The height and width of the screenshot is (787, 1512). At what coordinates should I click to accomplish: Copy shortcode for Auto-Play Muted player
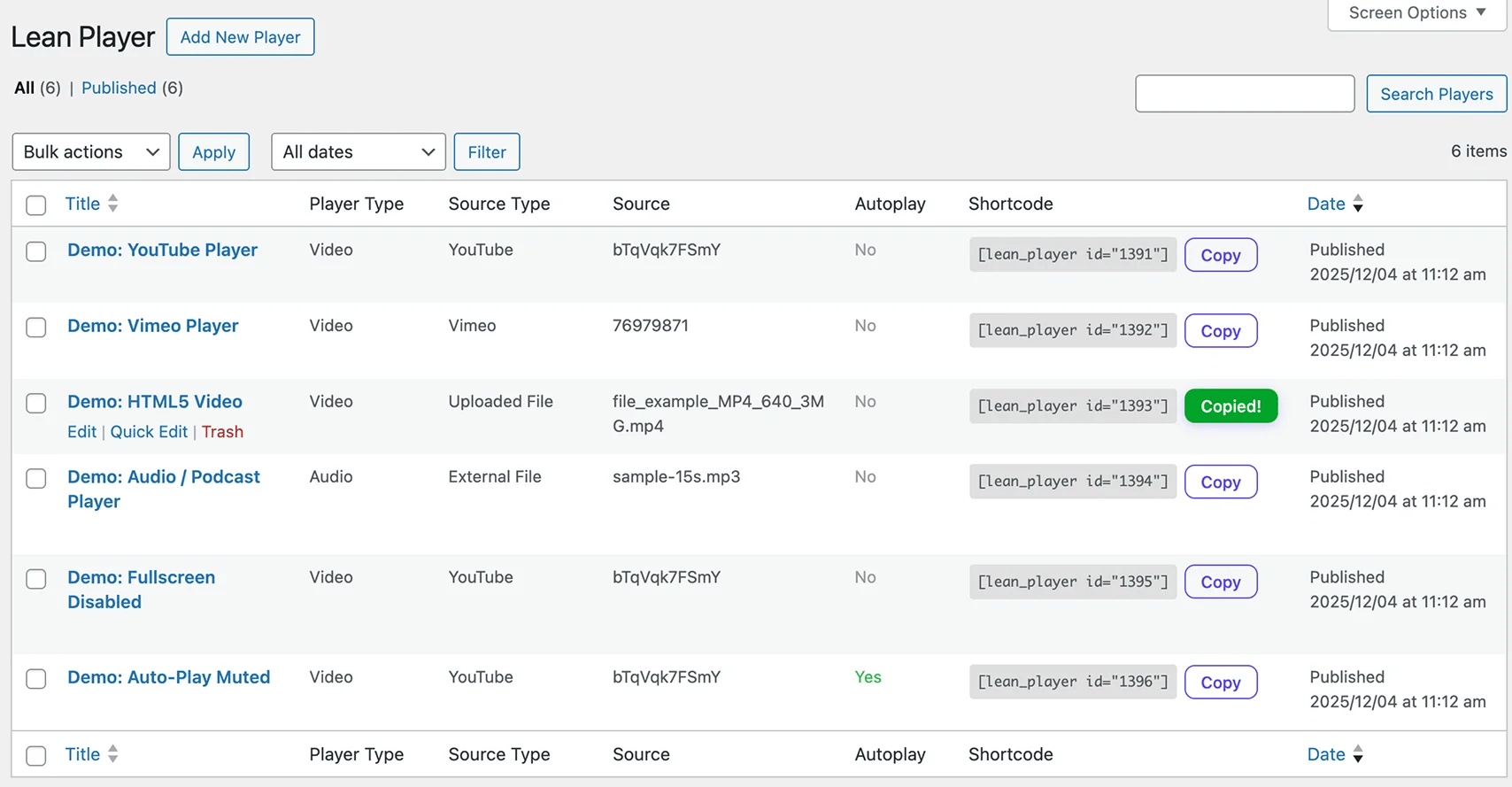coord(1220,683)
